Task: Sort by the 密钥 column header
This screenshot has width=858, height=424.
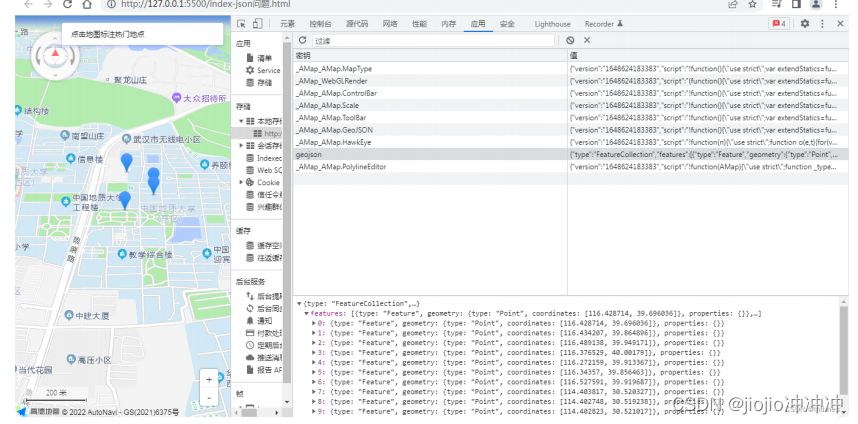Action: (430, 55)
